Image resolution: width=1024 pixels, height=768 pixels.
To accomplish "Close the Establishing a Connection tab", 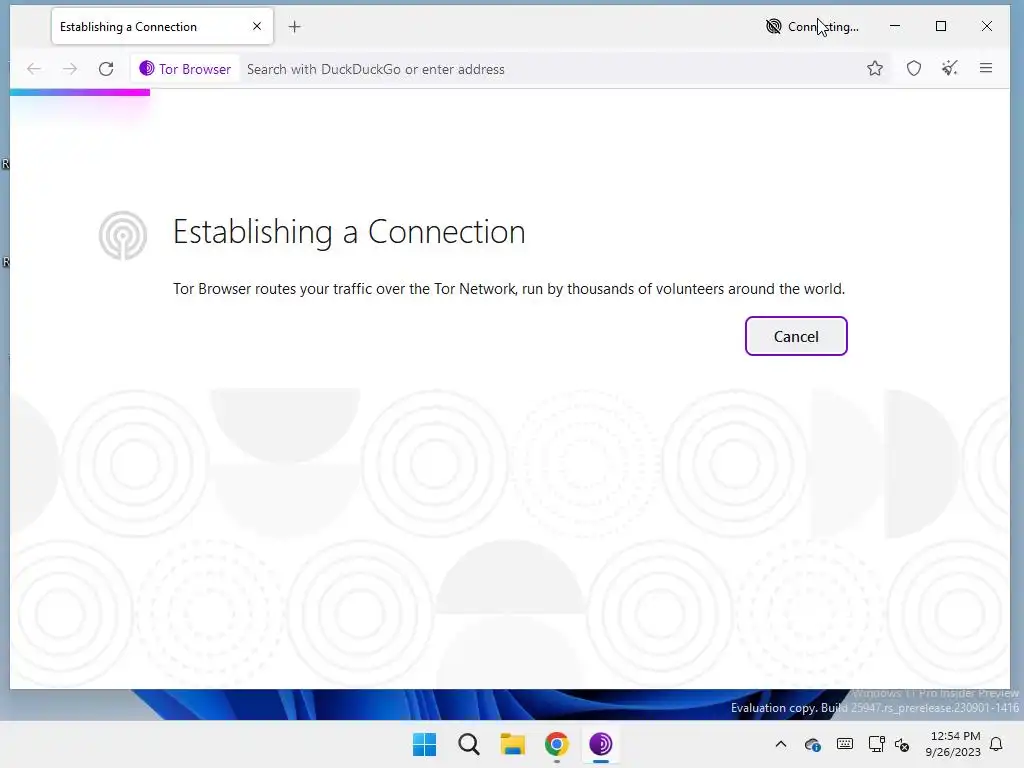I will click(257, 26).
